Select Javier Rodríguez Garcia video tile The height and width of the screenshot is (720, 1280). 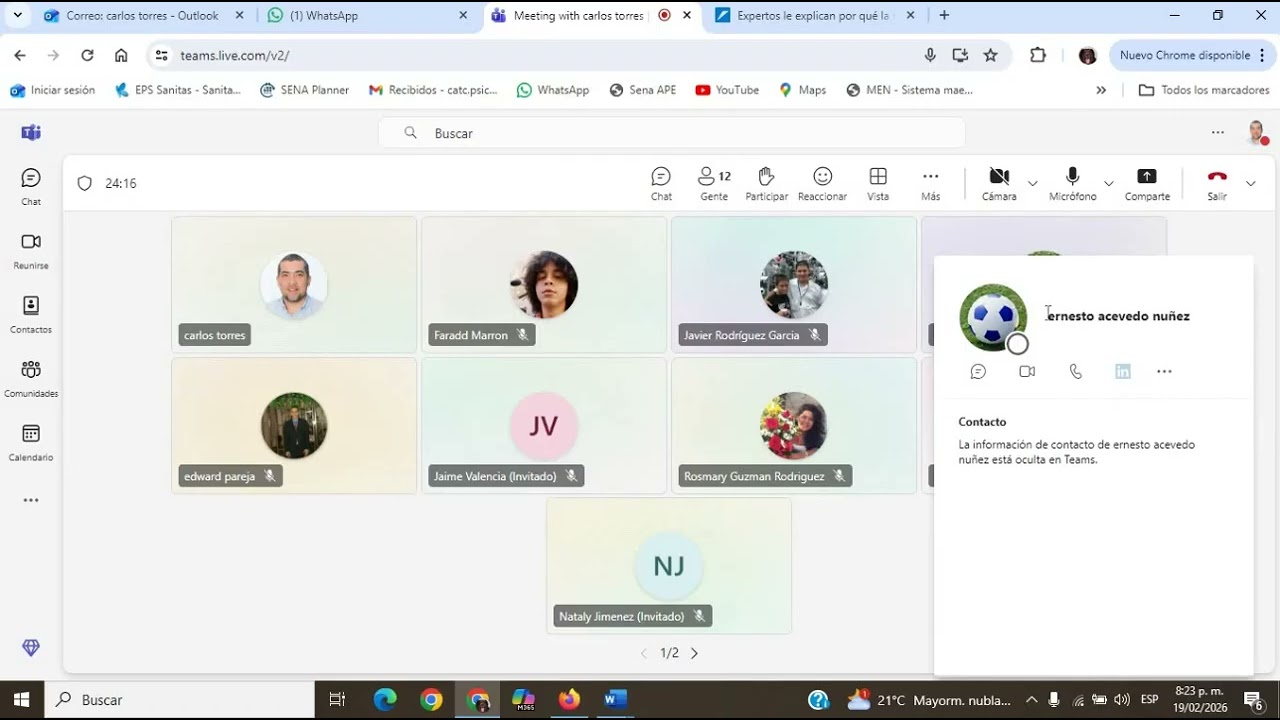pos(794,284)
